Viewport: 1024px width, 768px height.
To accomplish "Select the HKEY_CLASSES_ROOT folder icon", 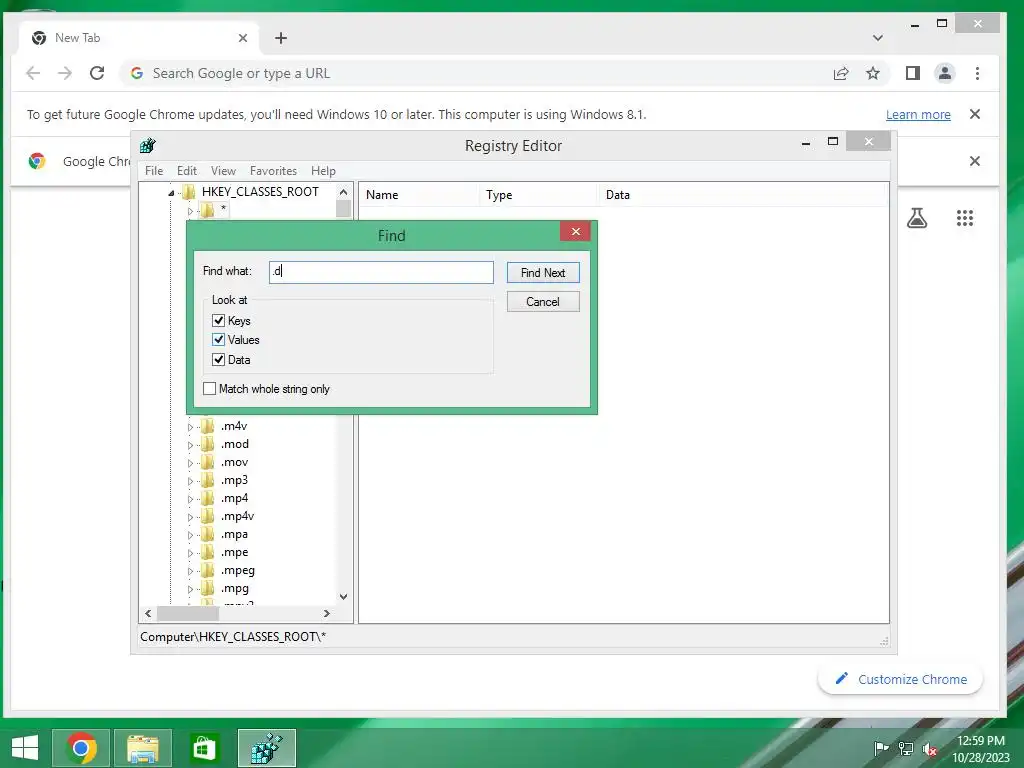I will point(189,191).
